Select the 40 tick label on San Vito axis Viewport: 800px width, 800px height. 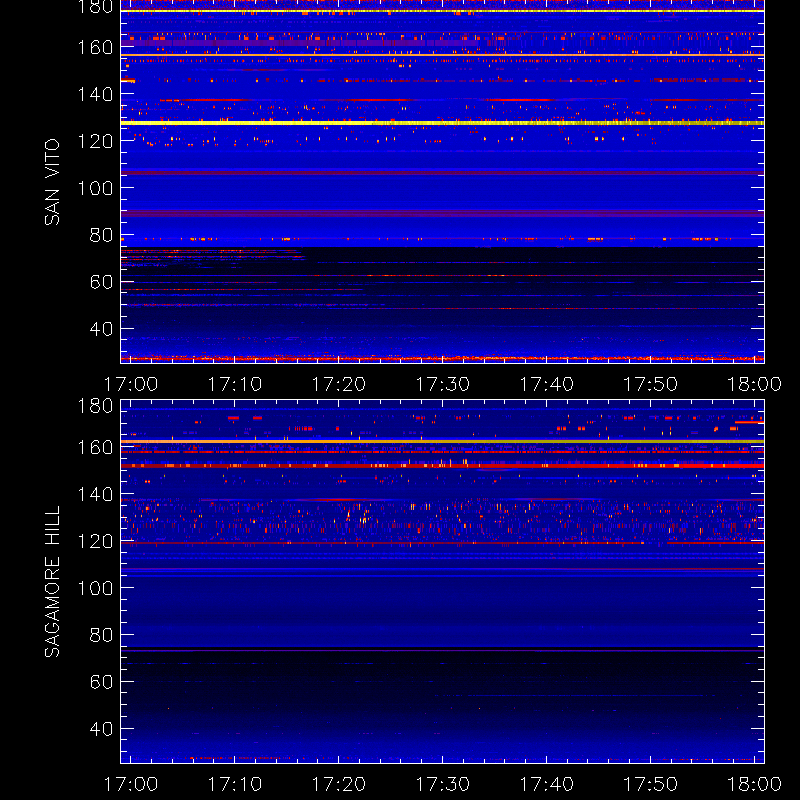pyautogui.click(x=101, y=329)
